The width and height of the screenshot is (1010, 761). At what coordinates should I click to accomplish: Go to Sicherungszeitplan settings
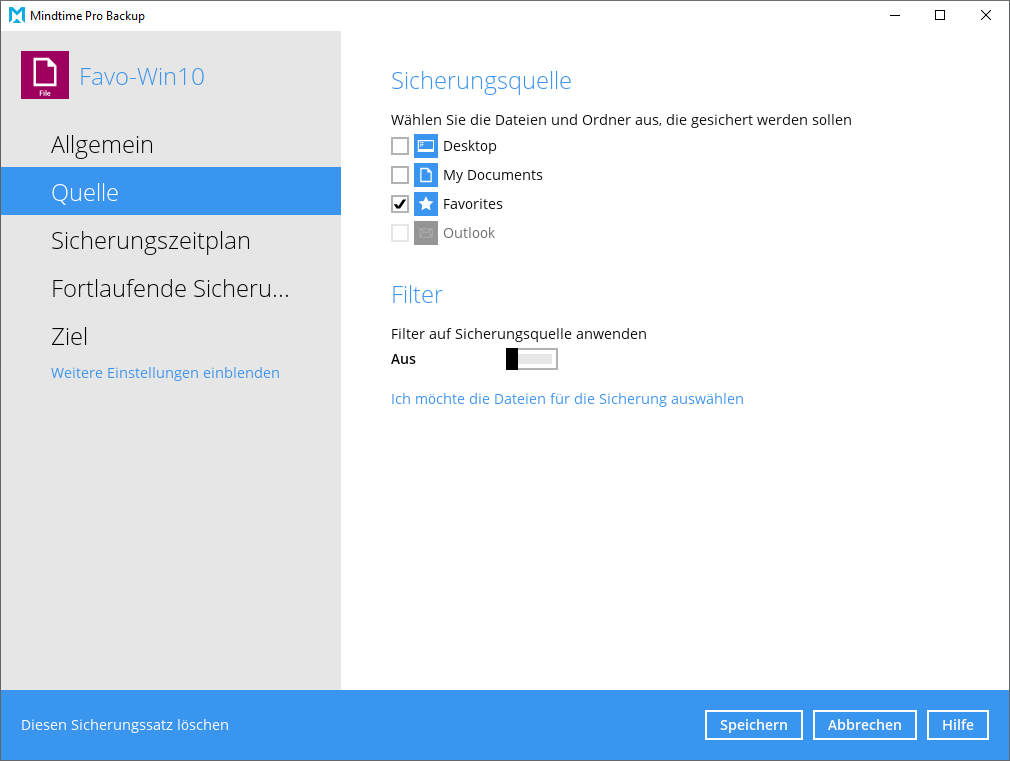[x=171, y=240]
